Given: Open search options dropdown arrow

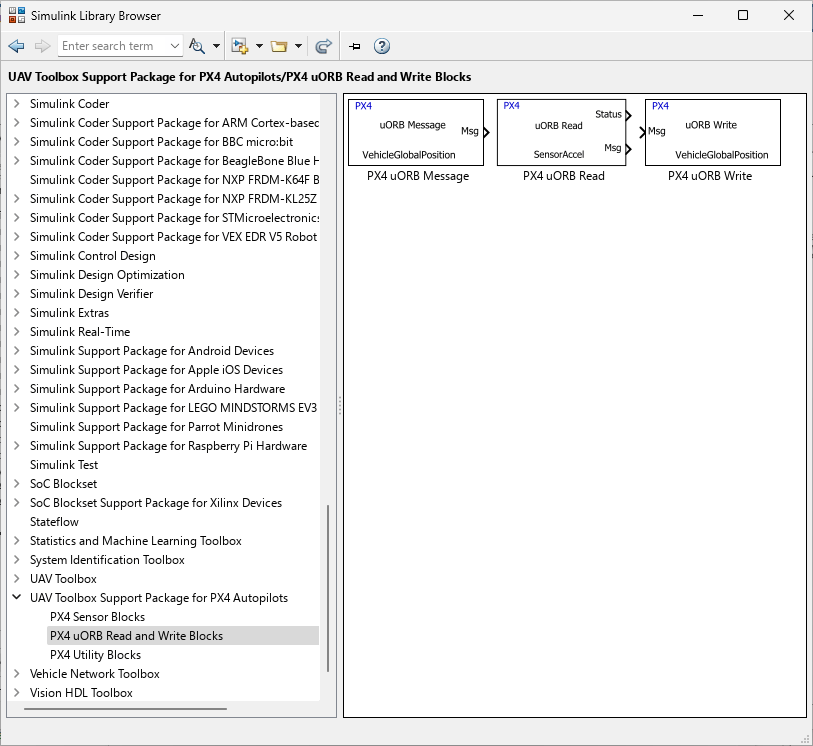Looking at the screenshot, I should pos(216,46).
